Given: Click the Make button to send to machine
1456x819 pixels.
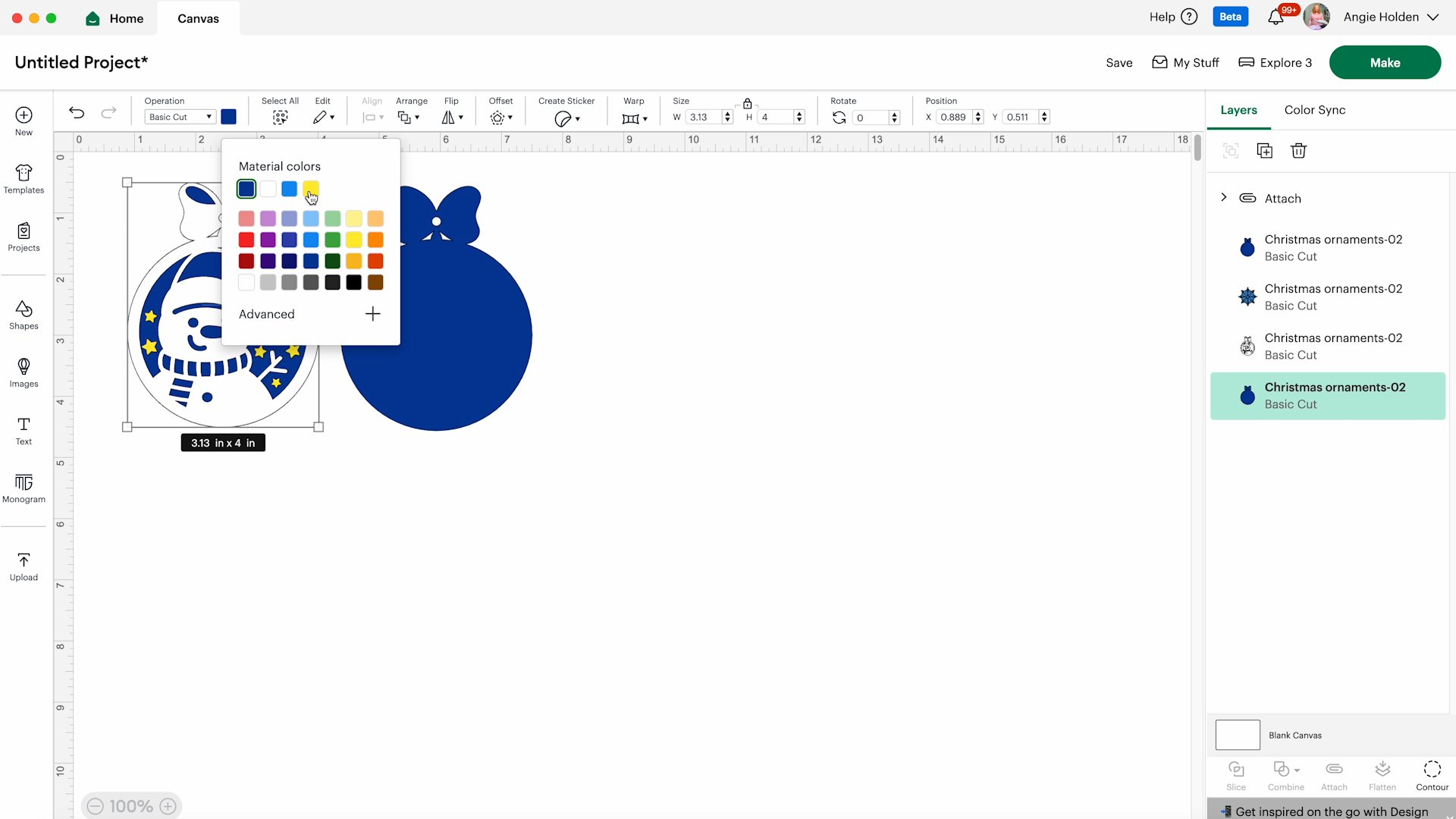Looking at the screenshot, I should [1385, 62].
